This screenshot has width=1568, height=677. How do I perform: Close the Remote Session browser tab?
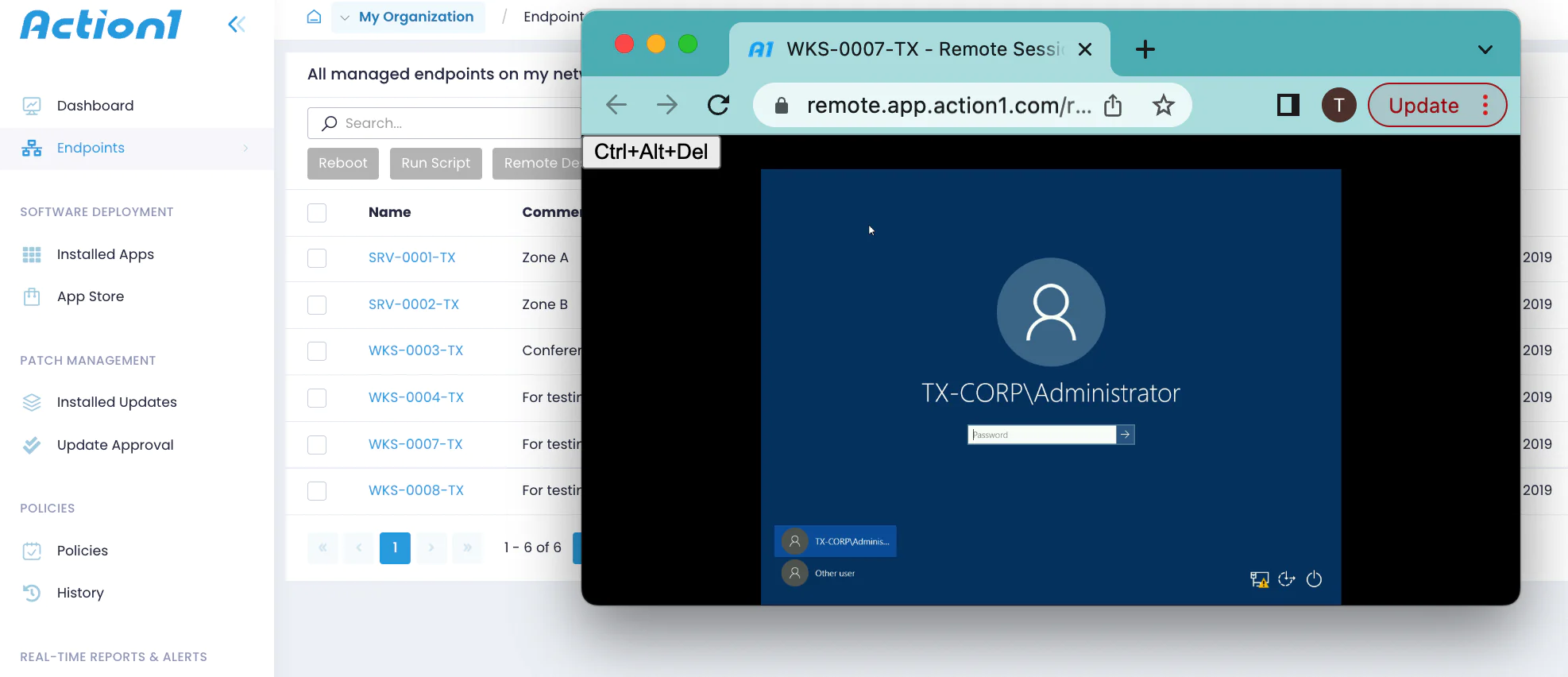(x=1085, y=49)
